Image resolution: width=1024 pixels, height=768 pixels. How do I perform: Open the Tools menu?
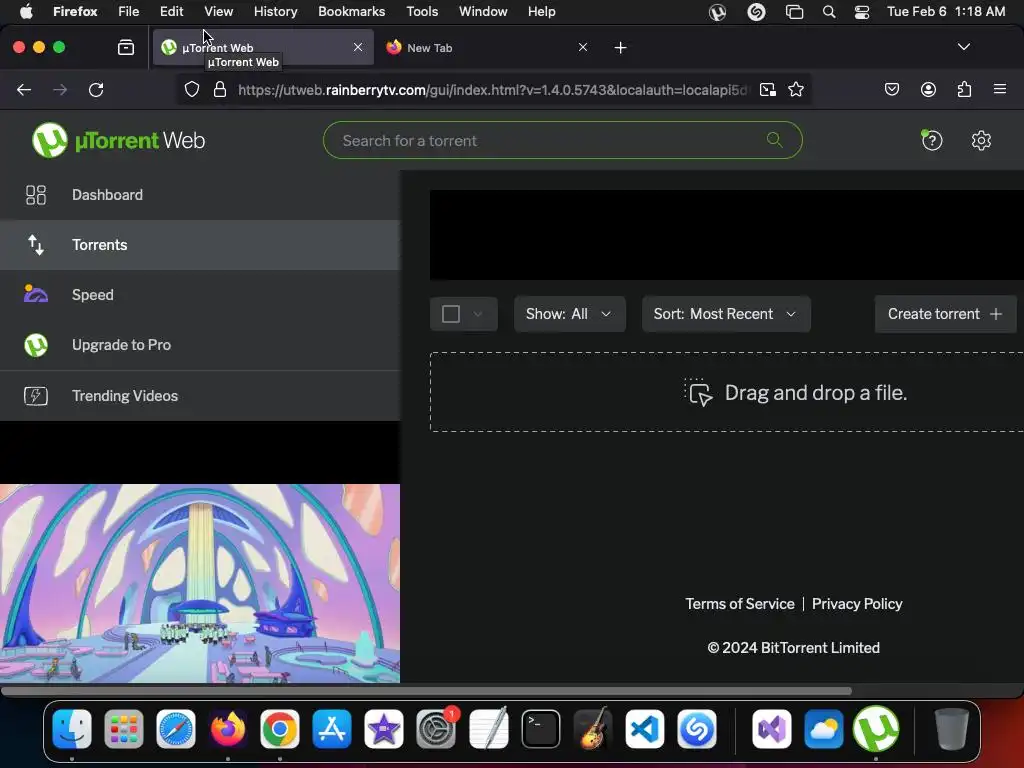[x=422, y=12]
